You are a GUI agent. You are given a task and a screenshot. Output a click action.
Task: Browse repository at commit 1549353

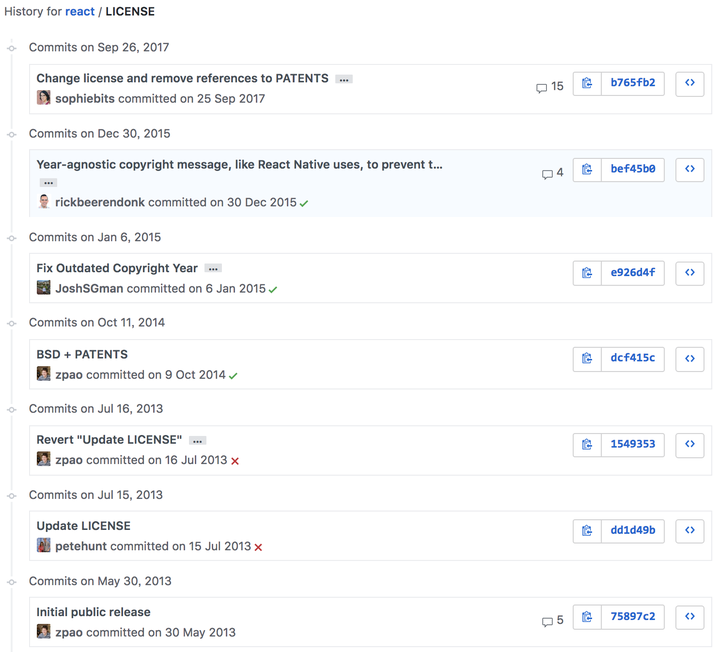pos(690,445)
